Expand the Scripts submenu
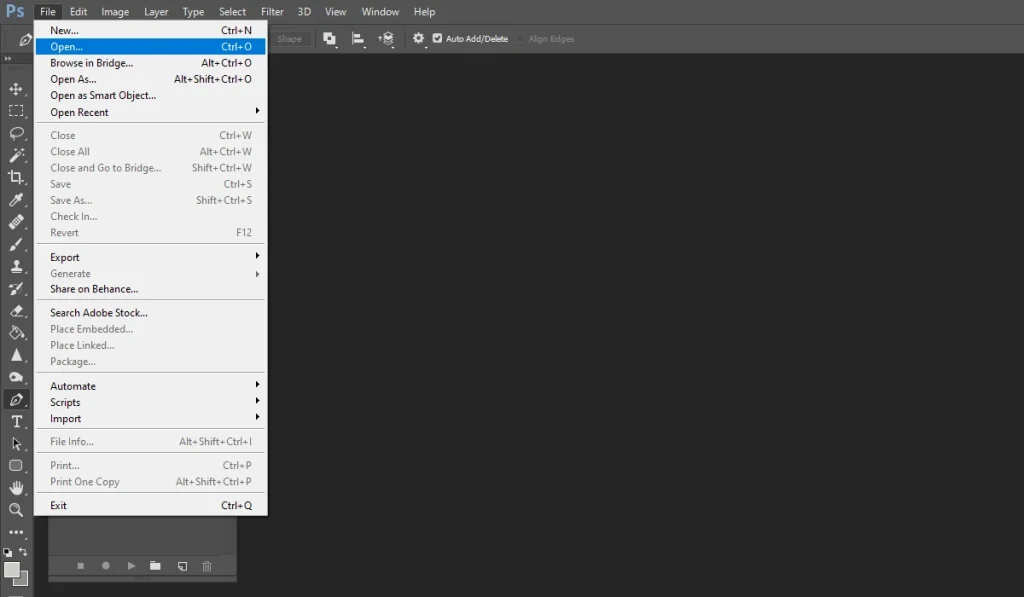 (x=150, y=402)
